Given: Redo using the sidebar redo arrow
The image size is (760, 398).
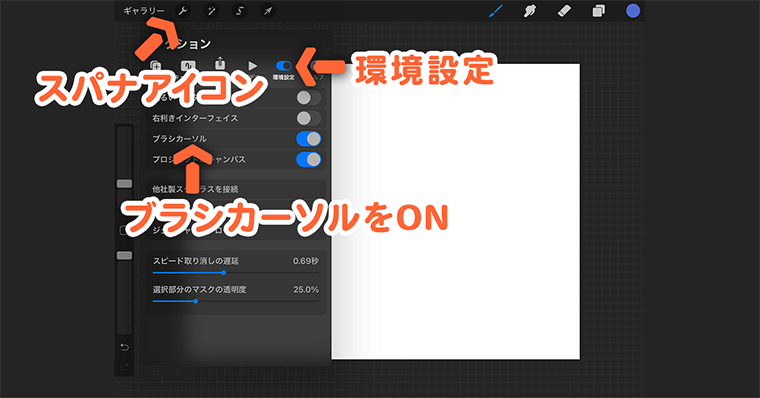Looking at the screenshot, I should point(125,367).
